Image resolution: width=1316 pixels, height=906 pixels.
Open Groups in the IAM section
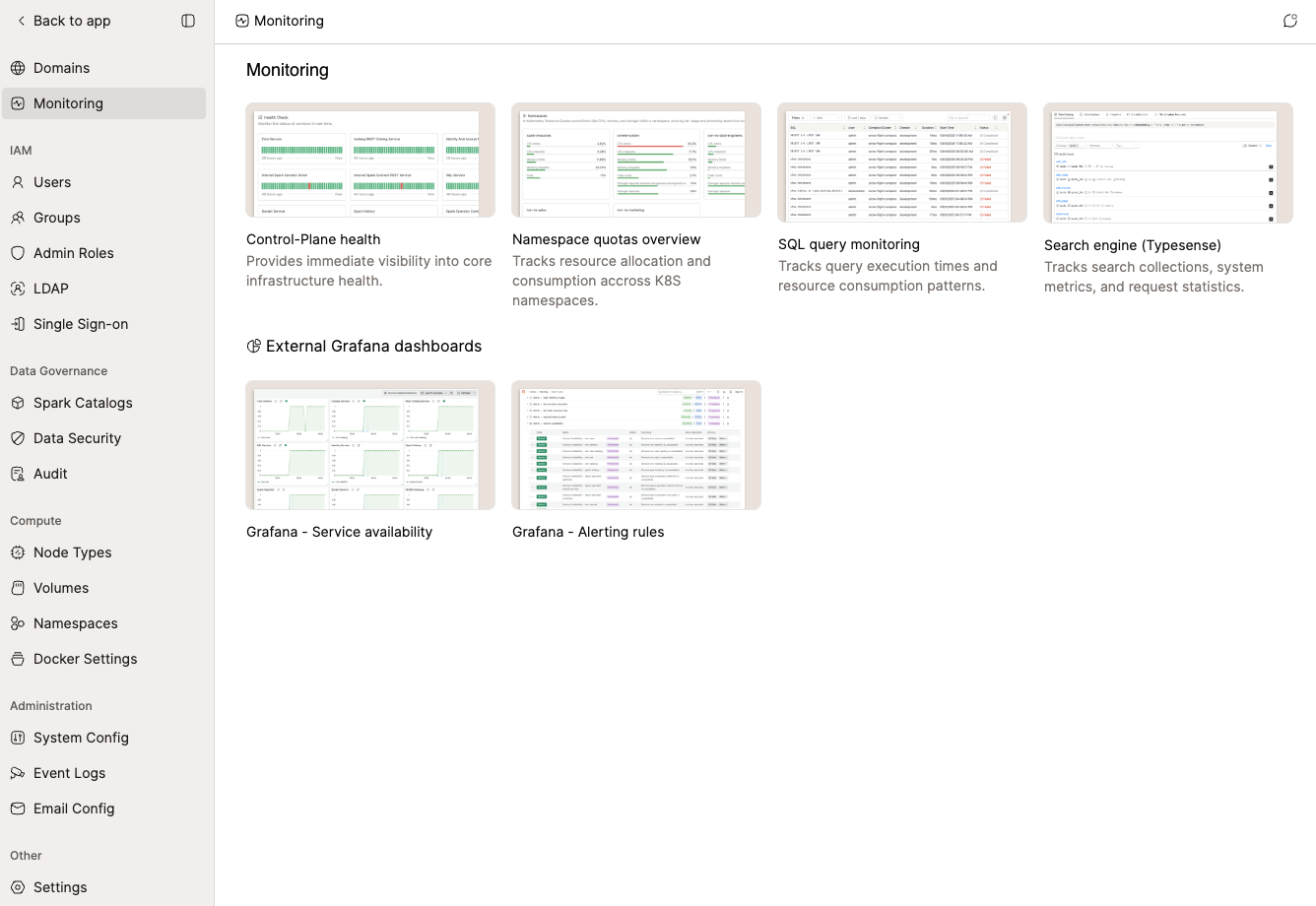103,218
